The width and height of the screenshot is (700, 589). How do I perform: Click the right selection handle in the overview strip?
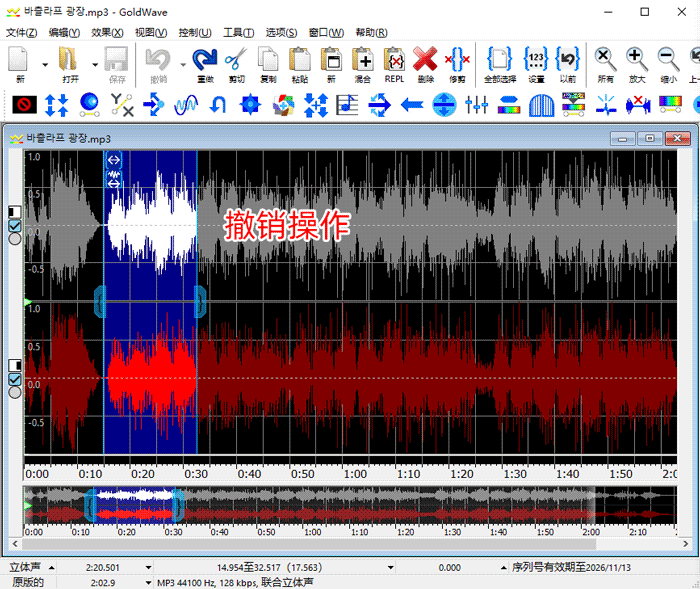(x=179, y=506)
